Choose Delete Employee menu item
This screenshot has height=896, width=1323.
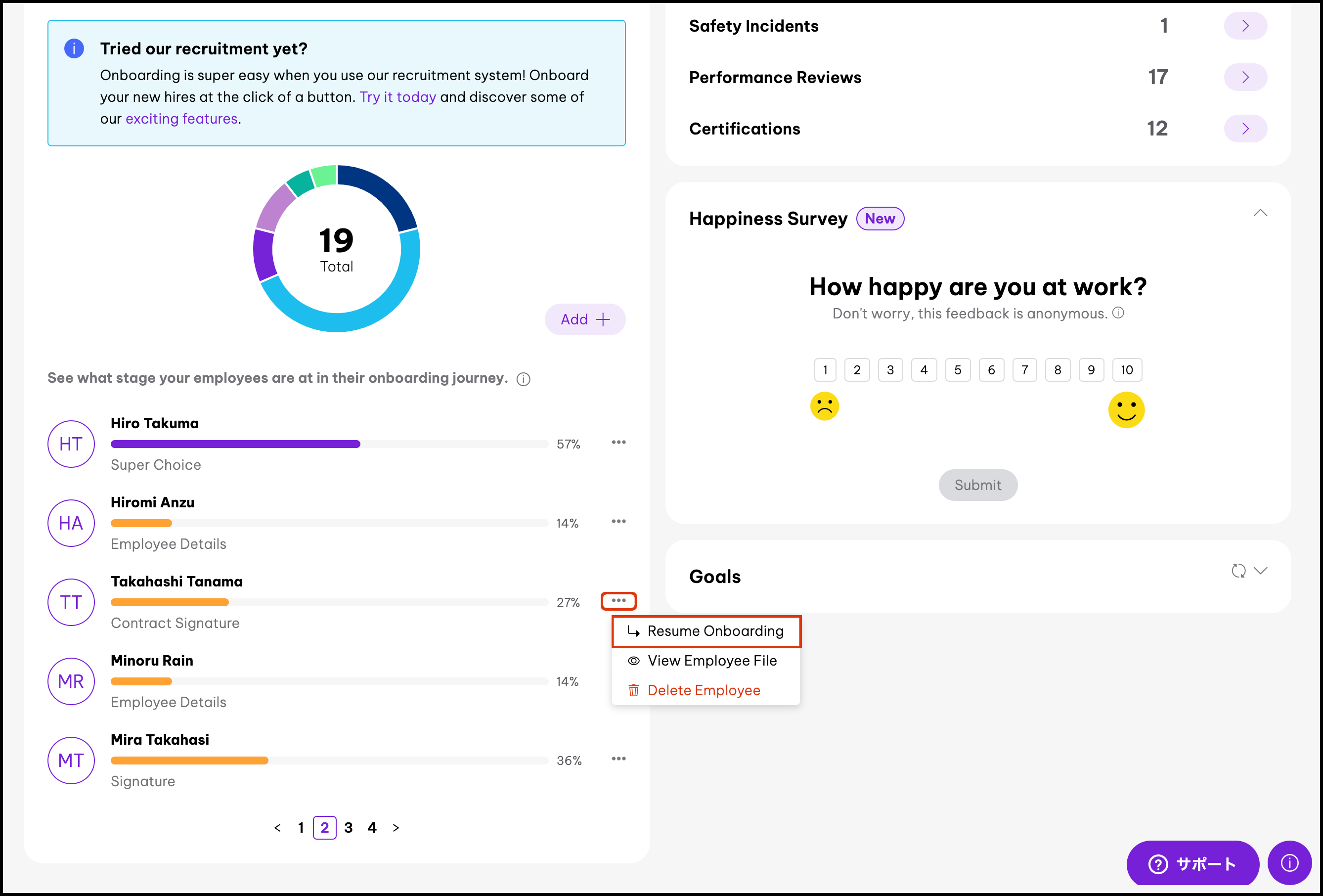click(703, 690)
